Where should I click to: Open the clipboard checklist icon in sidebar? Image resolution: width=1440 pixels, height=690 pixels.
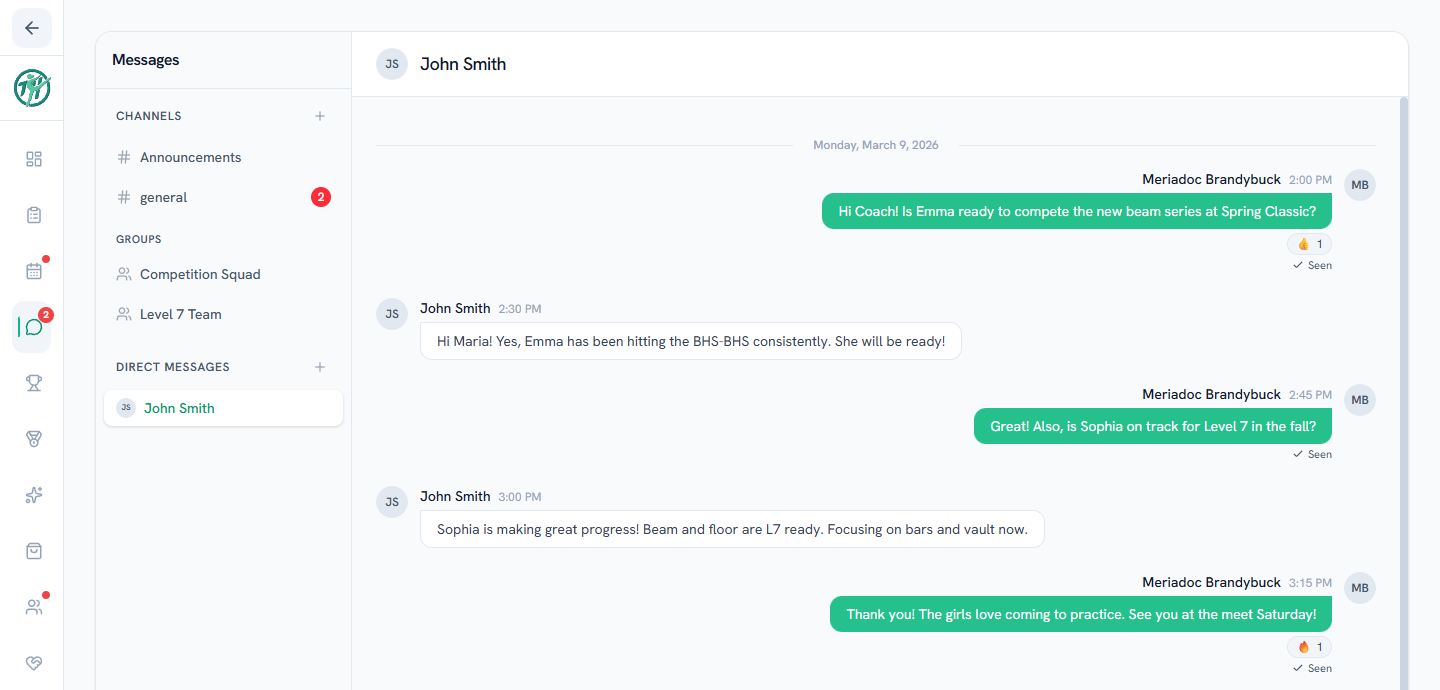(x=34, y=215)
